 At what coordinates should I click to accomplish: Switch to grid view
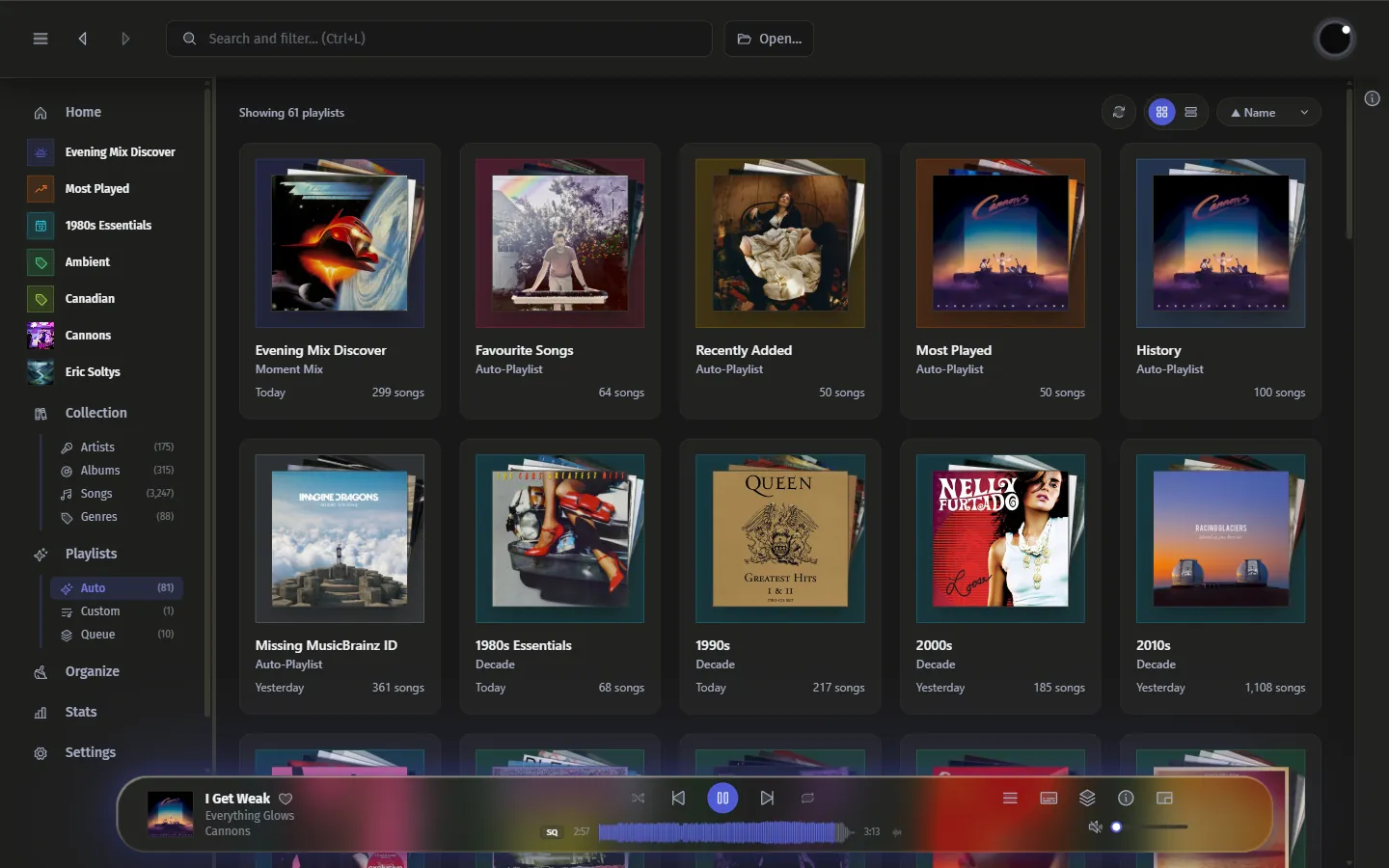pyautogui.click(x=1162, y=113)
